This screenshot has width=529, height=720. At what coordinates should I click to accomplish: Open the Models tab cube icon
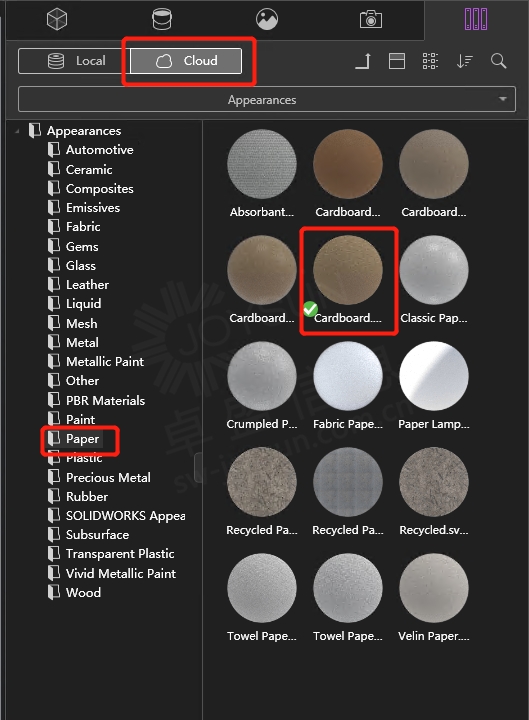click(57, 19)
